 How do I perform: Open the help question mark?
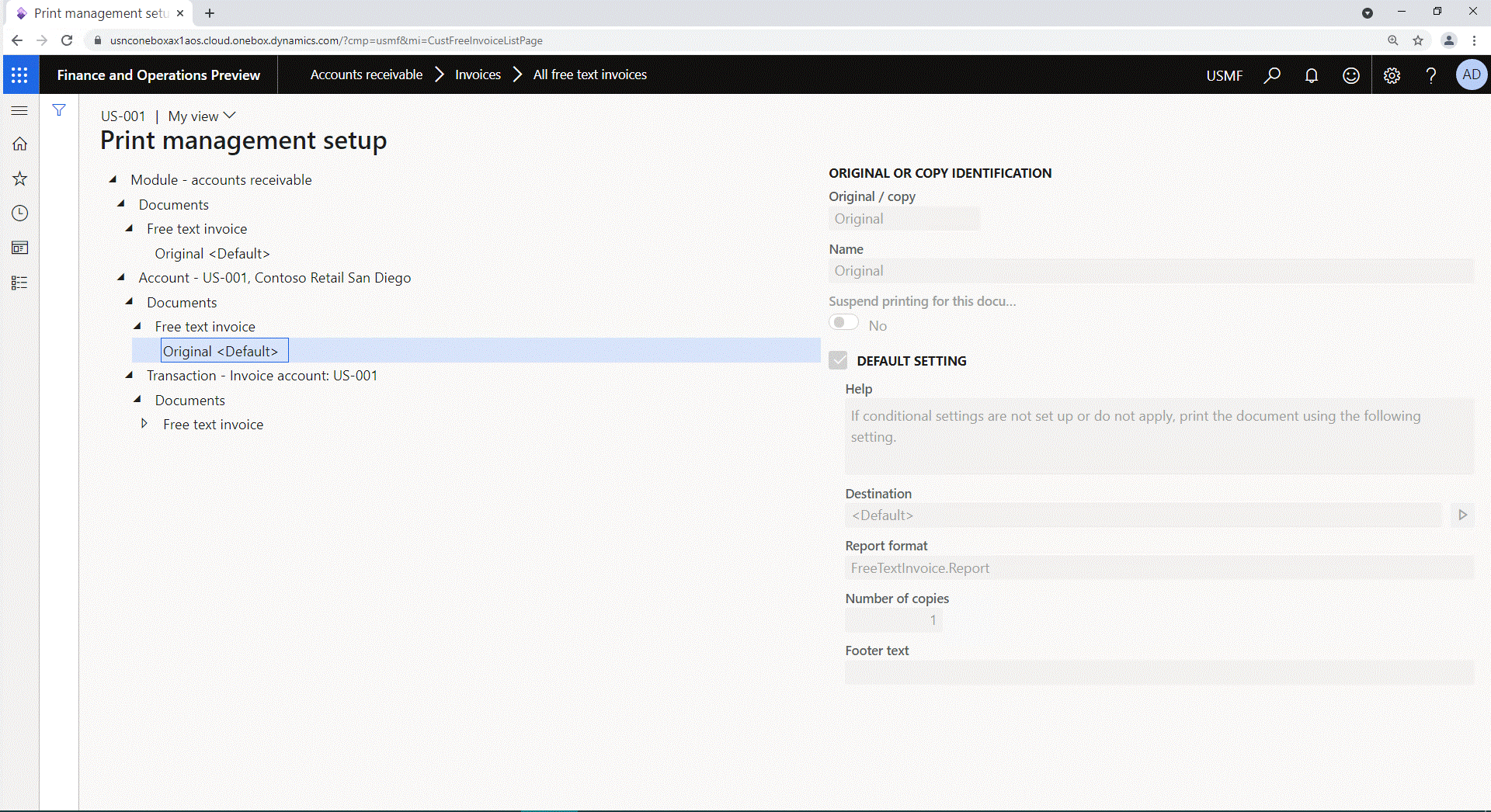(1431, 75)
